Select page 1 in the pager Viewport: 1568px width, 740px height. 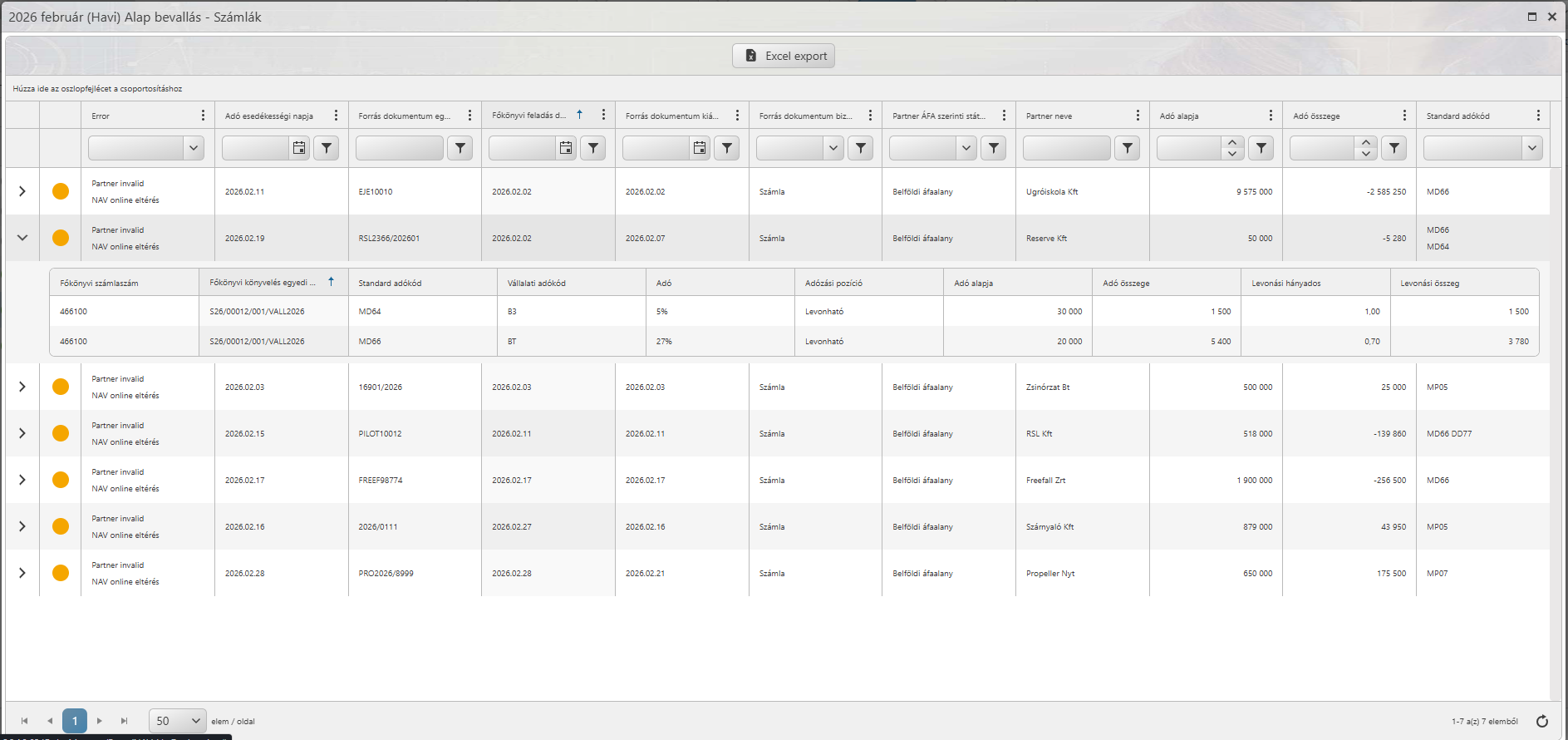coord(75,721)
